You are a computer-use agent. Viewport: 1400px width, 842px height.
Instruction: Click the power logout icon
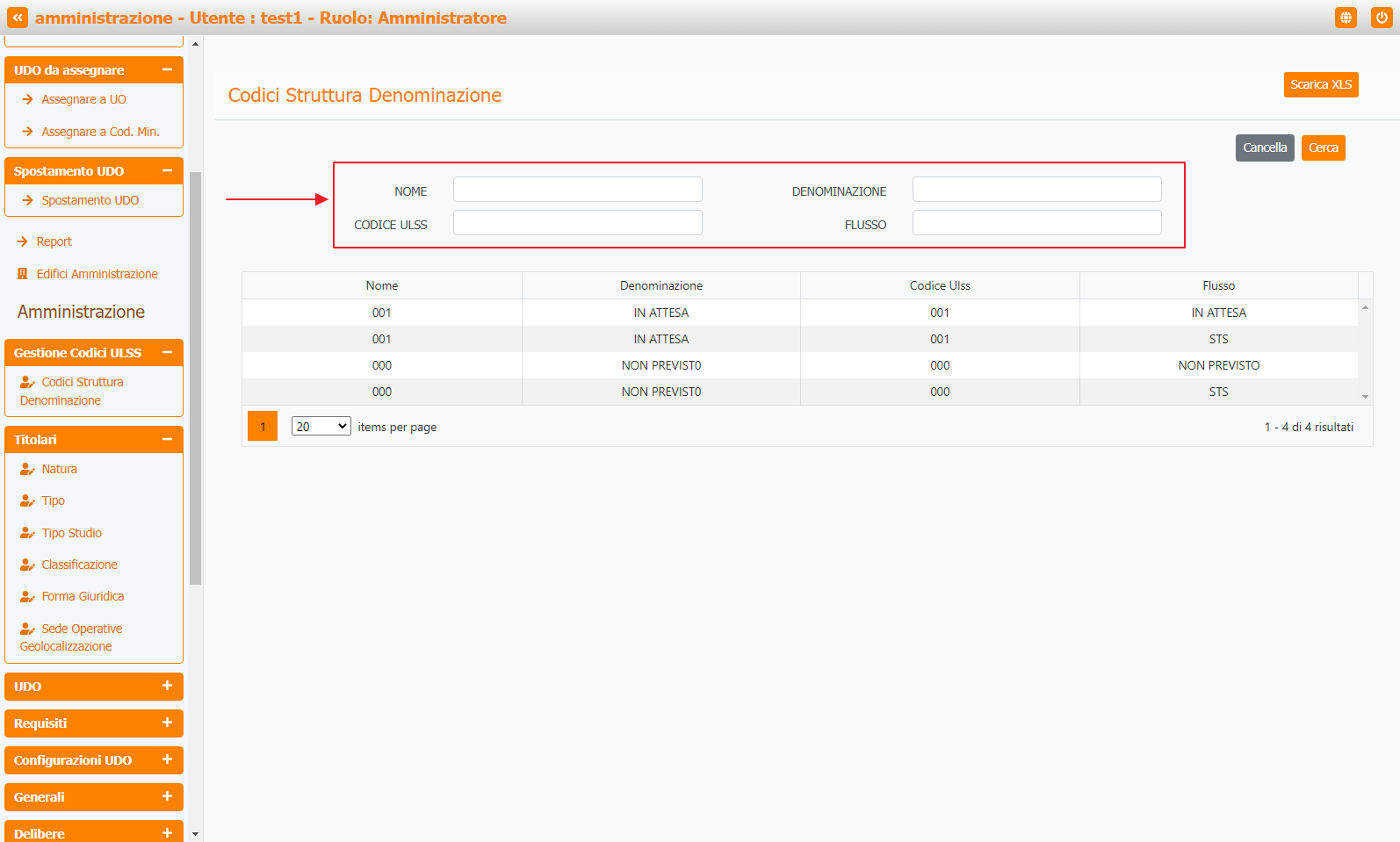[1381, 18]
